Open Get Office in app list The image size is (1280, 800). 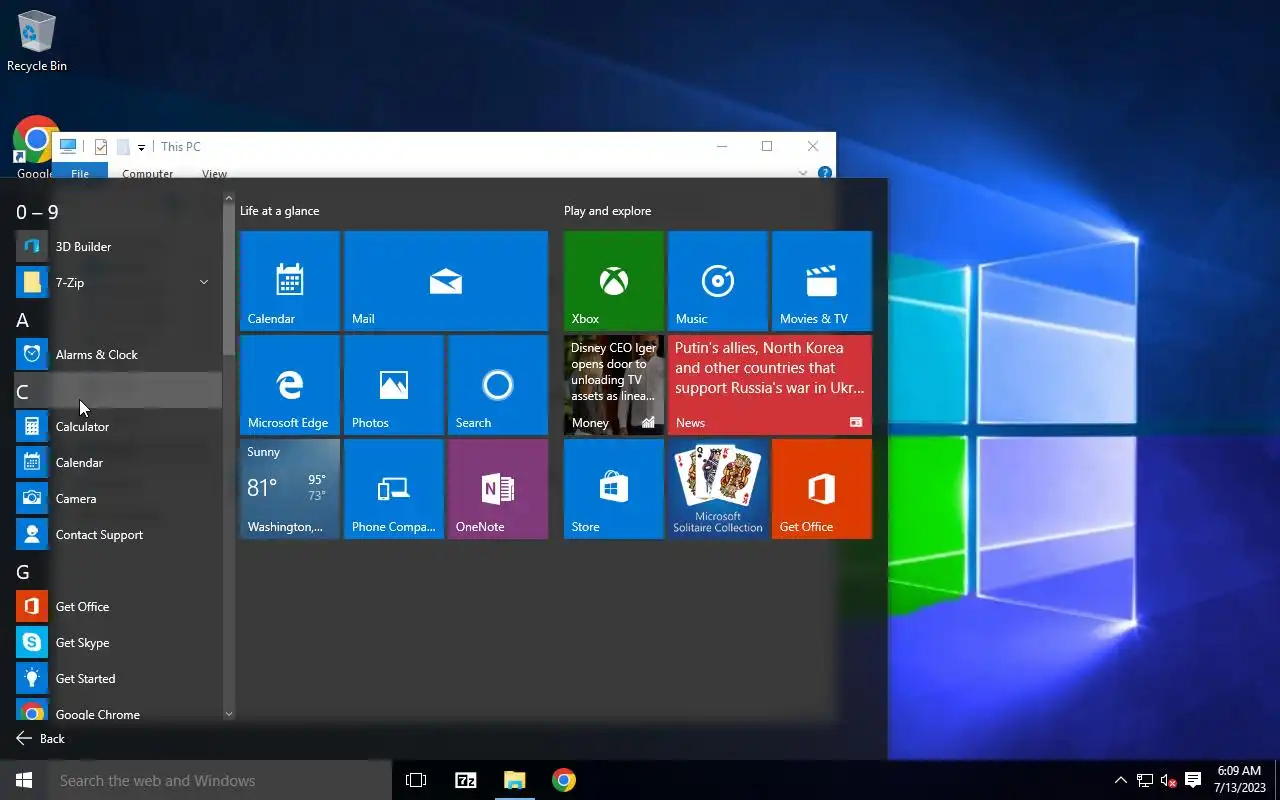tap(118, 607)
